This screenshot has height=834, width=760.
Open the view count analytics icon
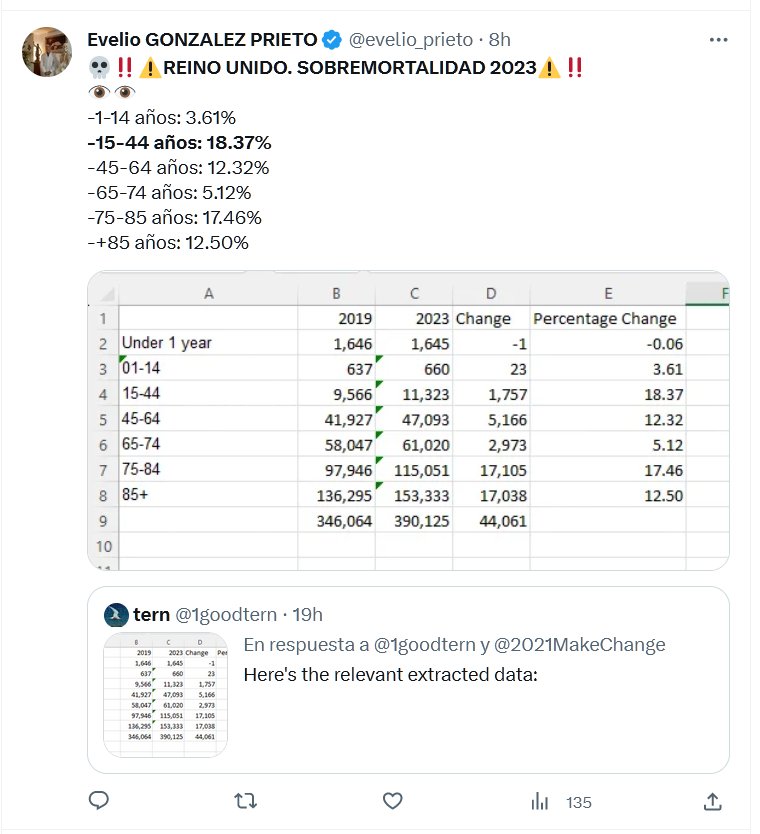click(540, 801)
